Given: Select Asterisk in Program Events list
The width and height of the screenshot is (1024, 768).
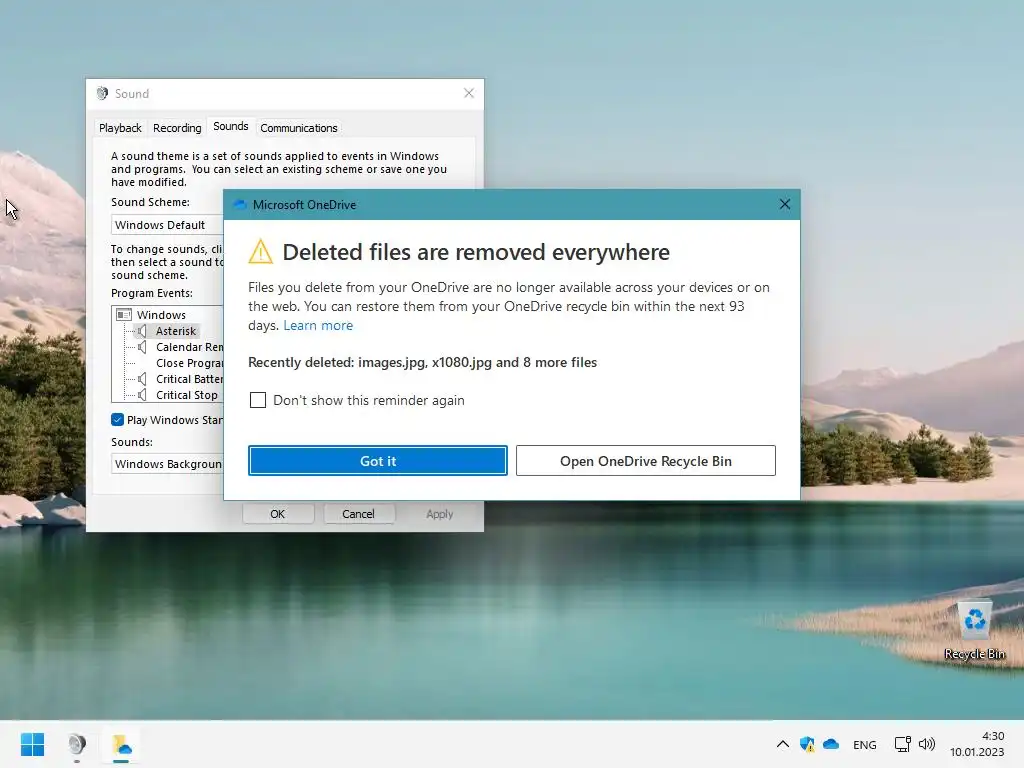Looking at the screenshot, I should coord(176,331).
